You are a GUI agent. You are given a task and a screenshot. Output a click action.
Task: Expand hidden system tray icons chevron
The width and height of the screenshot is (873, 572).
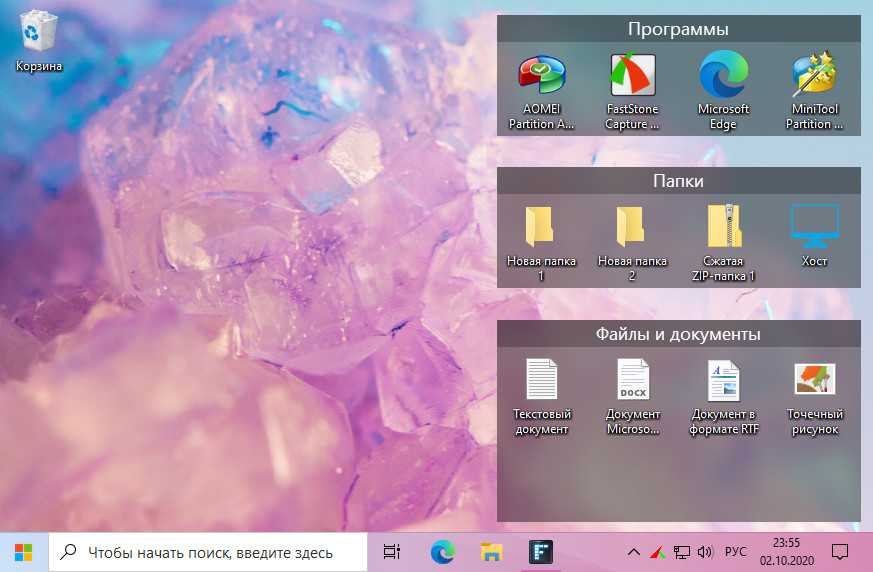coord(633,551)
